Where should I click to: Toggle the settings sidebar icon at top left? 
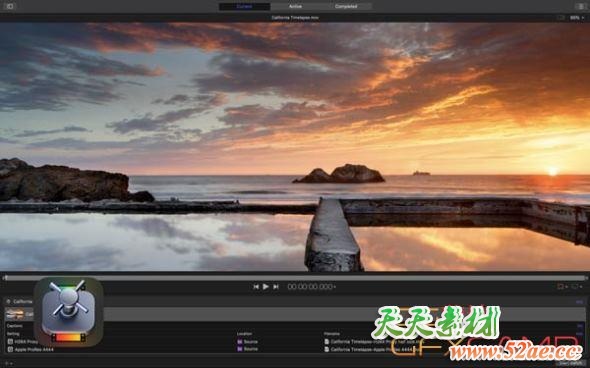tap(10, 6)
